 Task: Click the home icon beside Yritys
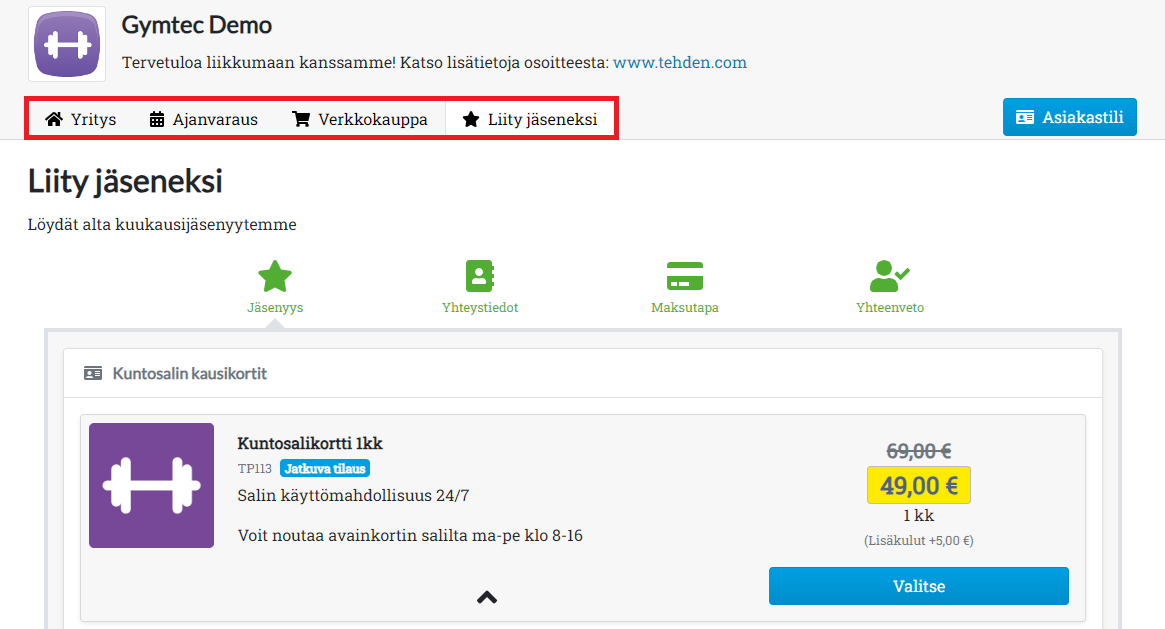pyautogui.click(x=54, y=120)
